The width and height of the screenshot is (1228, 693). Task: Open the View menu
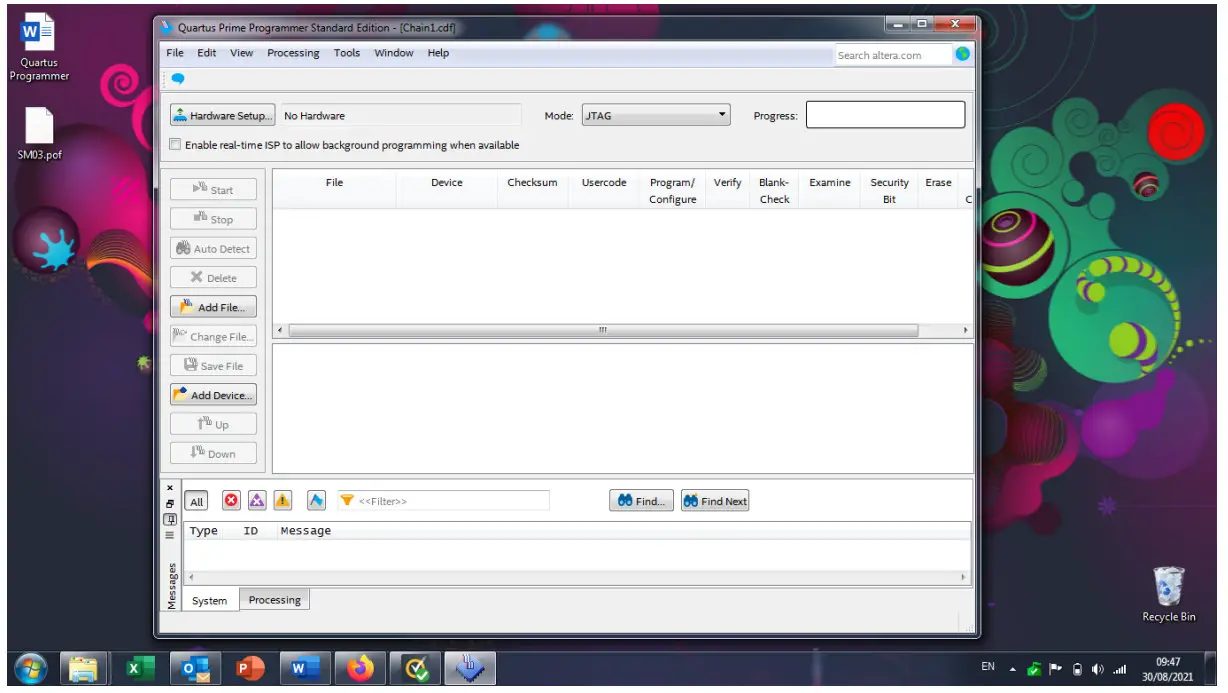(x=242, y=53)
